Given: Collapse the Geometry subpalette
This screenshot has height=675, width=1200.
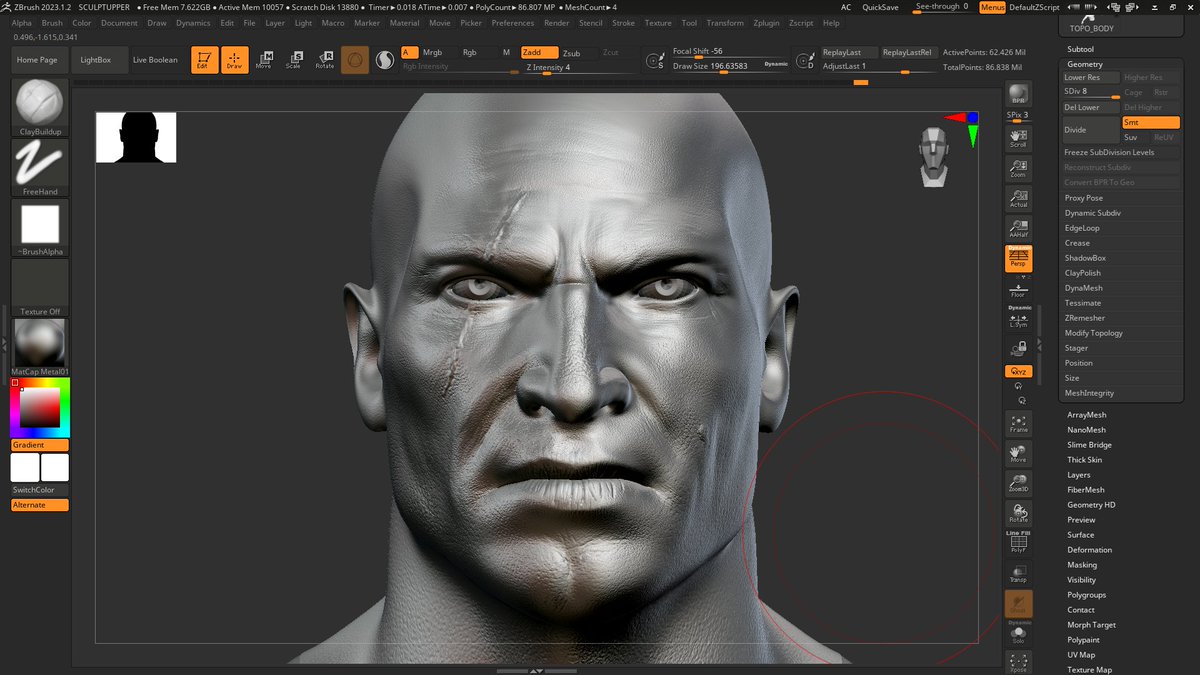Looking at the screenshot, I should (x=1085, y=64).
